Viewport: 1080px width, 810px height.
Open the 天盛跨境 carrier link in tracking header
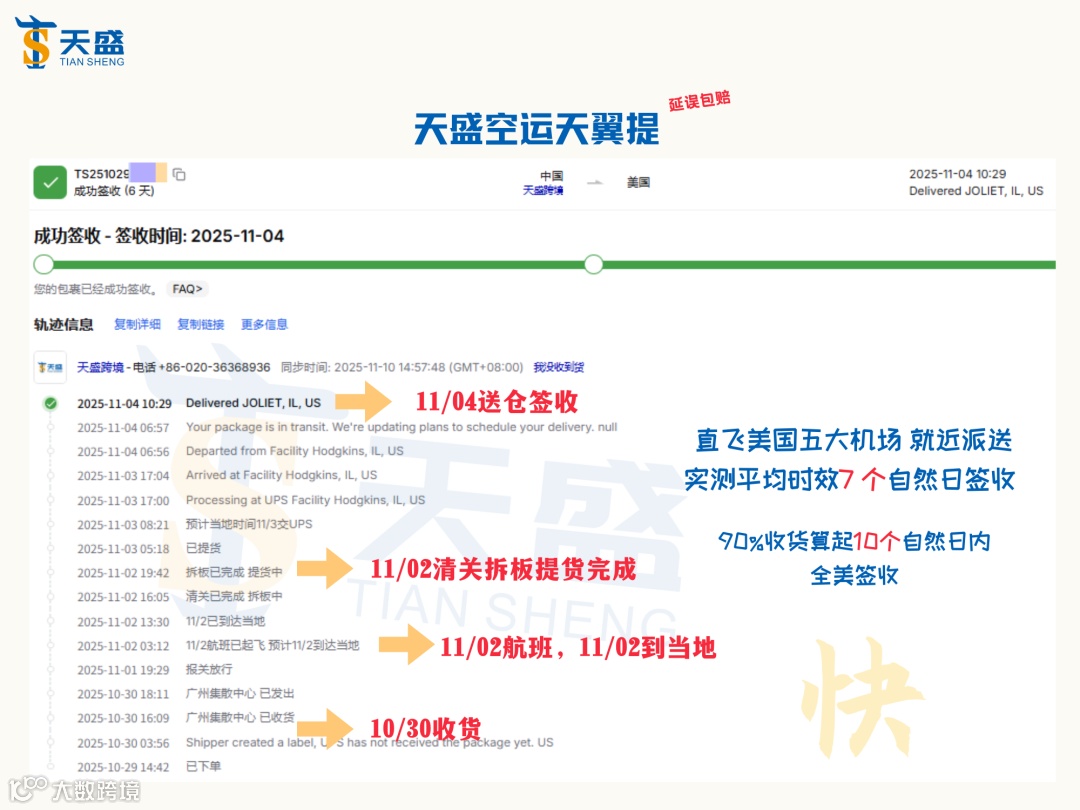tap(100, 367)
